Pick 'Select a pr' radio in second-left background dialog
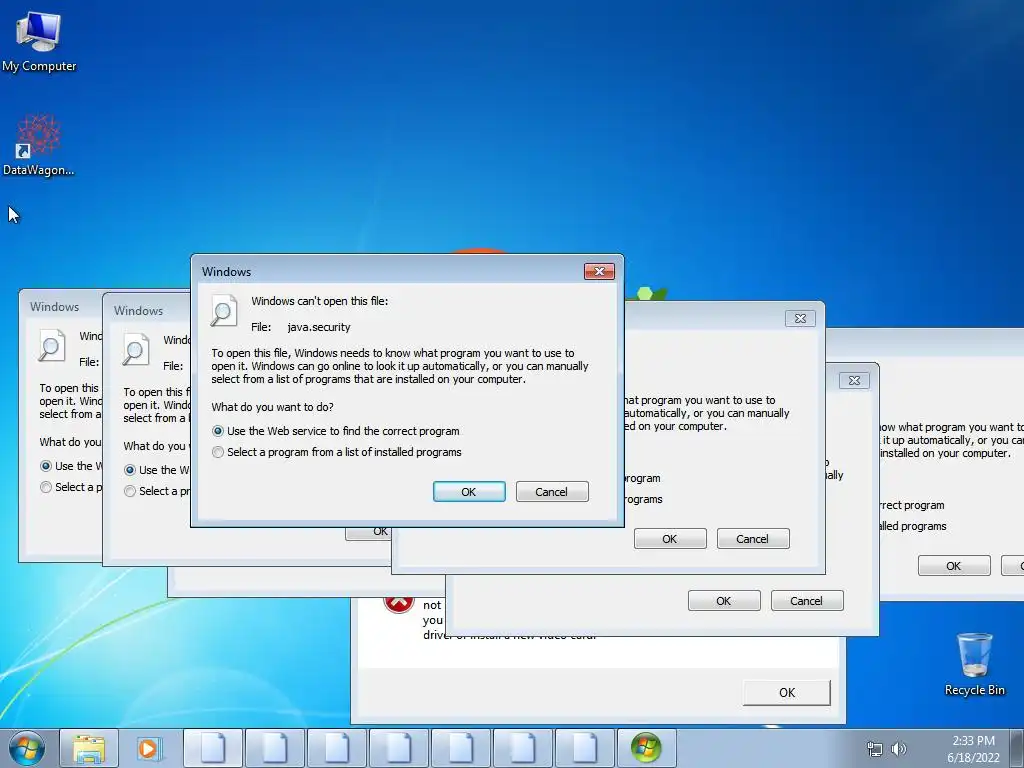 [x=130, y=490]
